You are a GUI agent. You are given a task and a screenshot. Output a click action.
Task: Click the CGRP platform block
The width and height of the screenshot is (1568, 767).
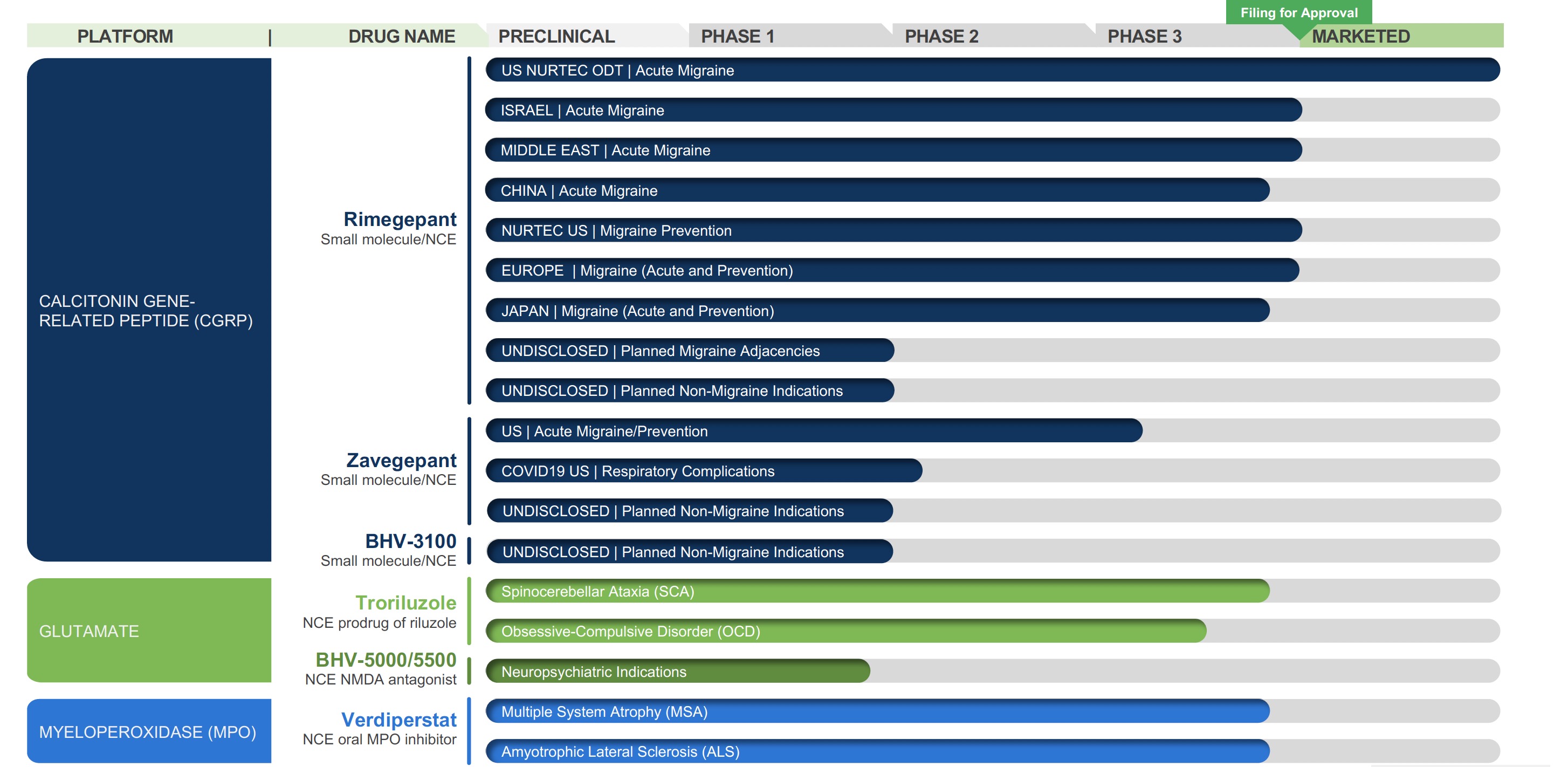(148, 310)
